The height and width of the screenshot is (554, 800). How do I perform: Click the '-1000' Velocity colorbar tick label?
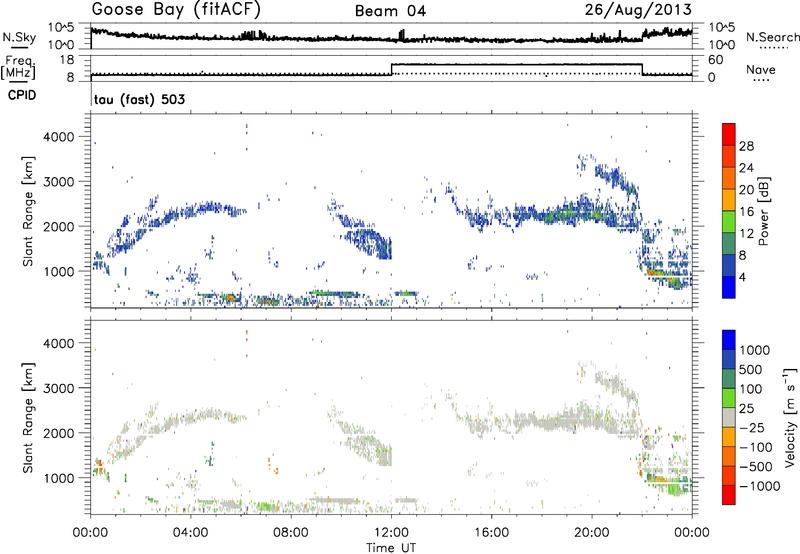(760, 486)
